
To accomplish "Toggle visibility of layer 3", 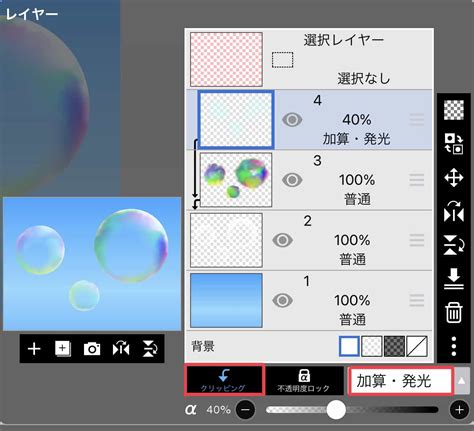I will tap(292, 180).
